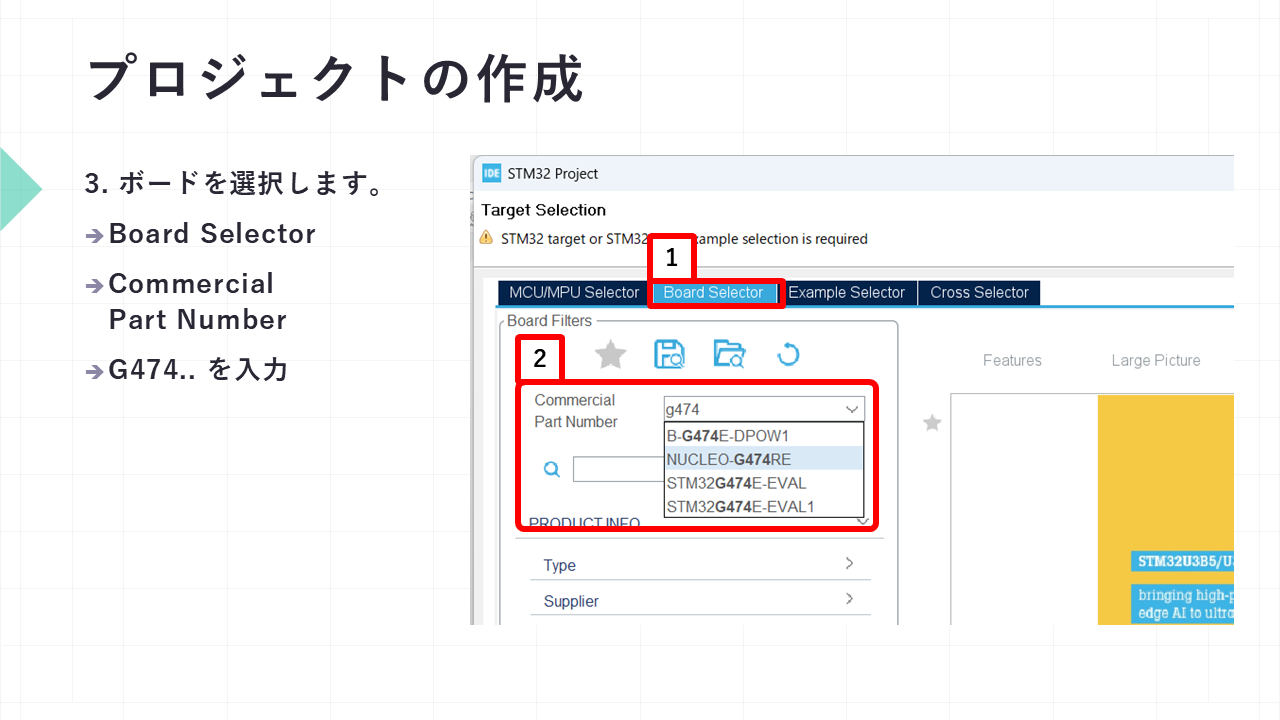Select NUCLEO-G474RE in the dropdown list
Image resolution: width=1280 pixels, height=720 pixels.
coord(763,459)
